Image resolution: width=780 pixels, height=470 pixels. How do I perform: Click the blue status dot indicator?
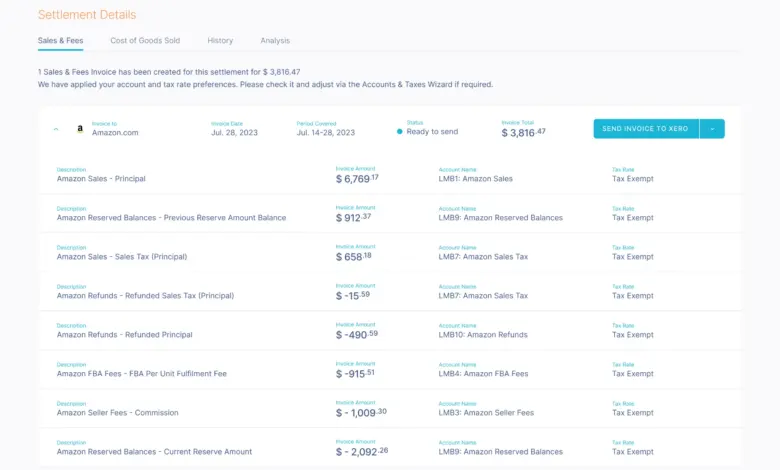pyautogui.click(x=399, y=132)
